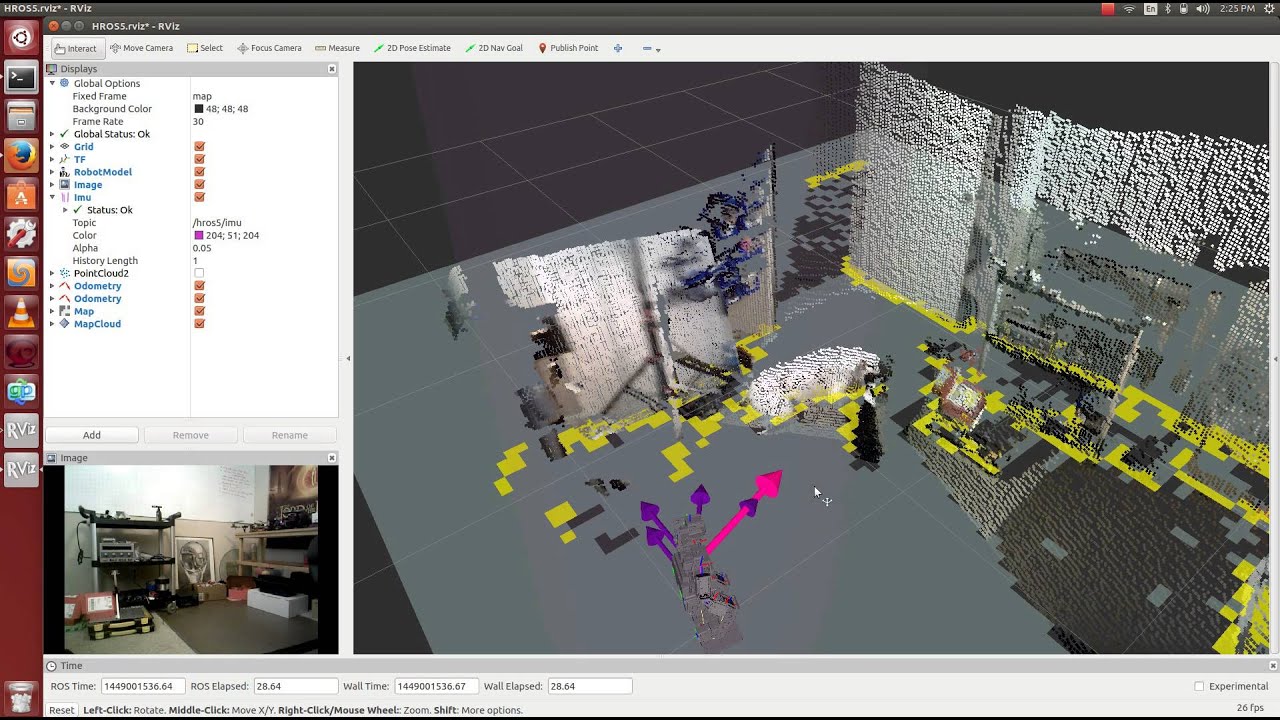The height and width of the screenshot is (720, 1280).
Task: Select the Interact tool
Action: coord(75,48)
